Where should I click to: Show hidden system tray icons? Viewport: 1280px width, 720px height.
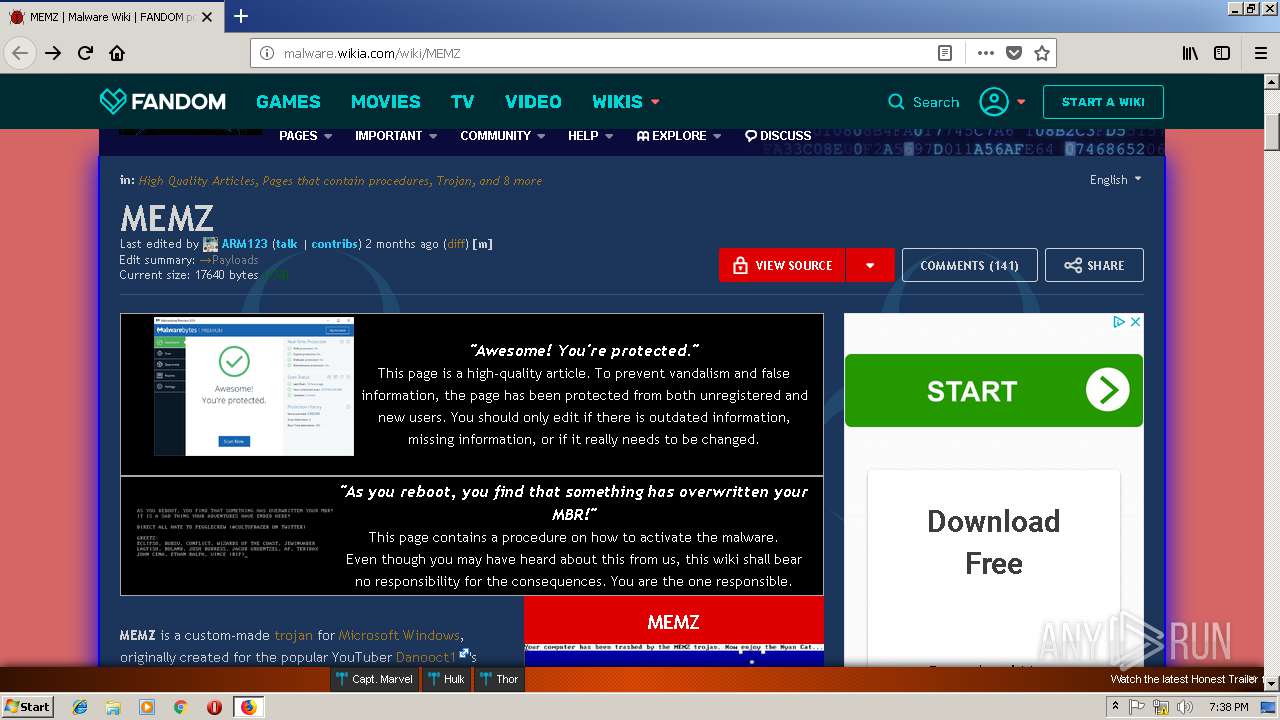1115,707
